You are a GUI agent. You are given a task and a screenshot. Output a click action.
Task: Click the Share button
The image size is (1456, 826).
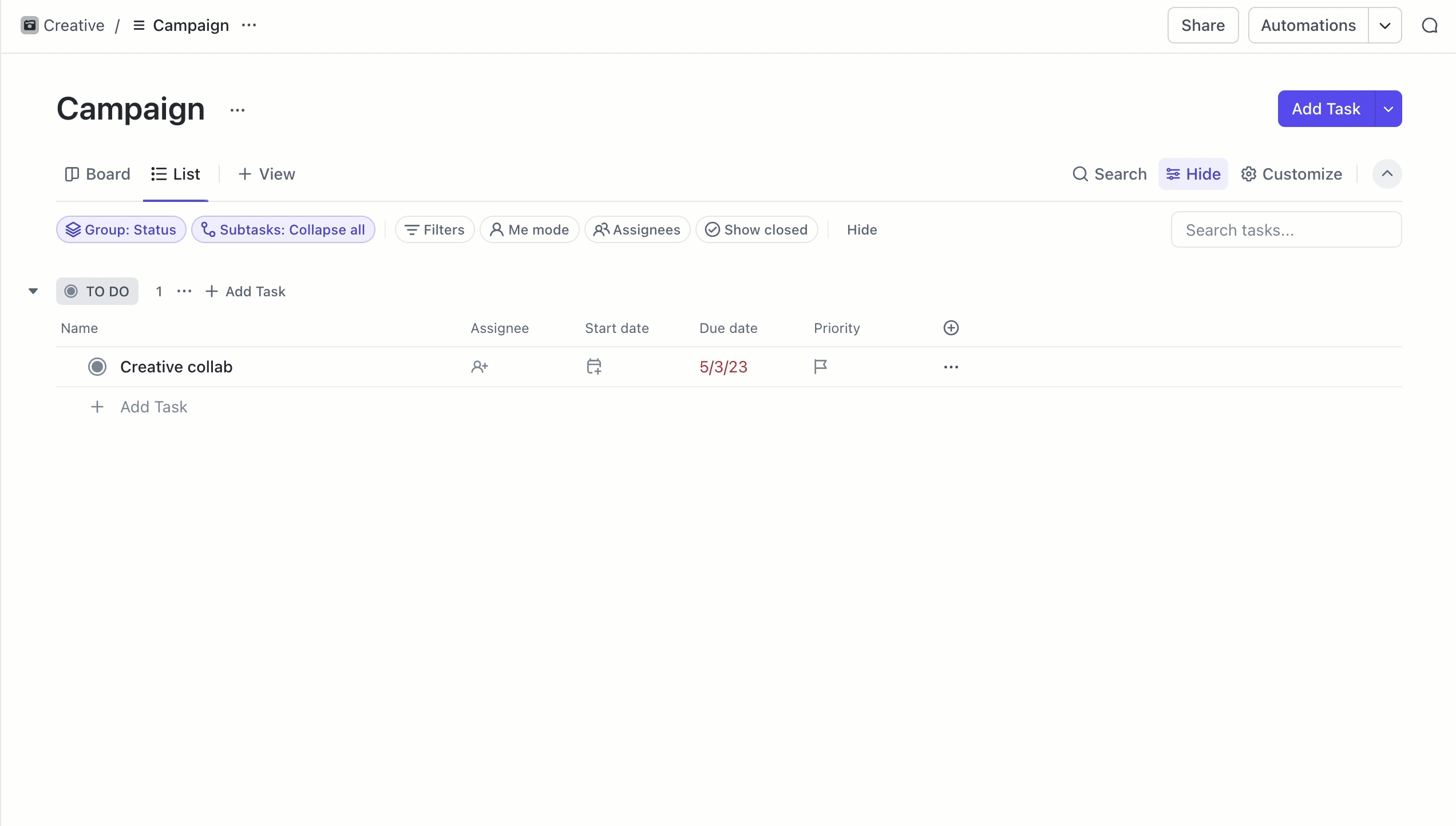pyautogui.click(x=1202, y=26)
